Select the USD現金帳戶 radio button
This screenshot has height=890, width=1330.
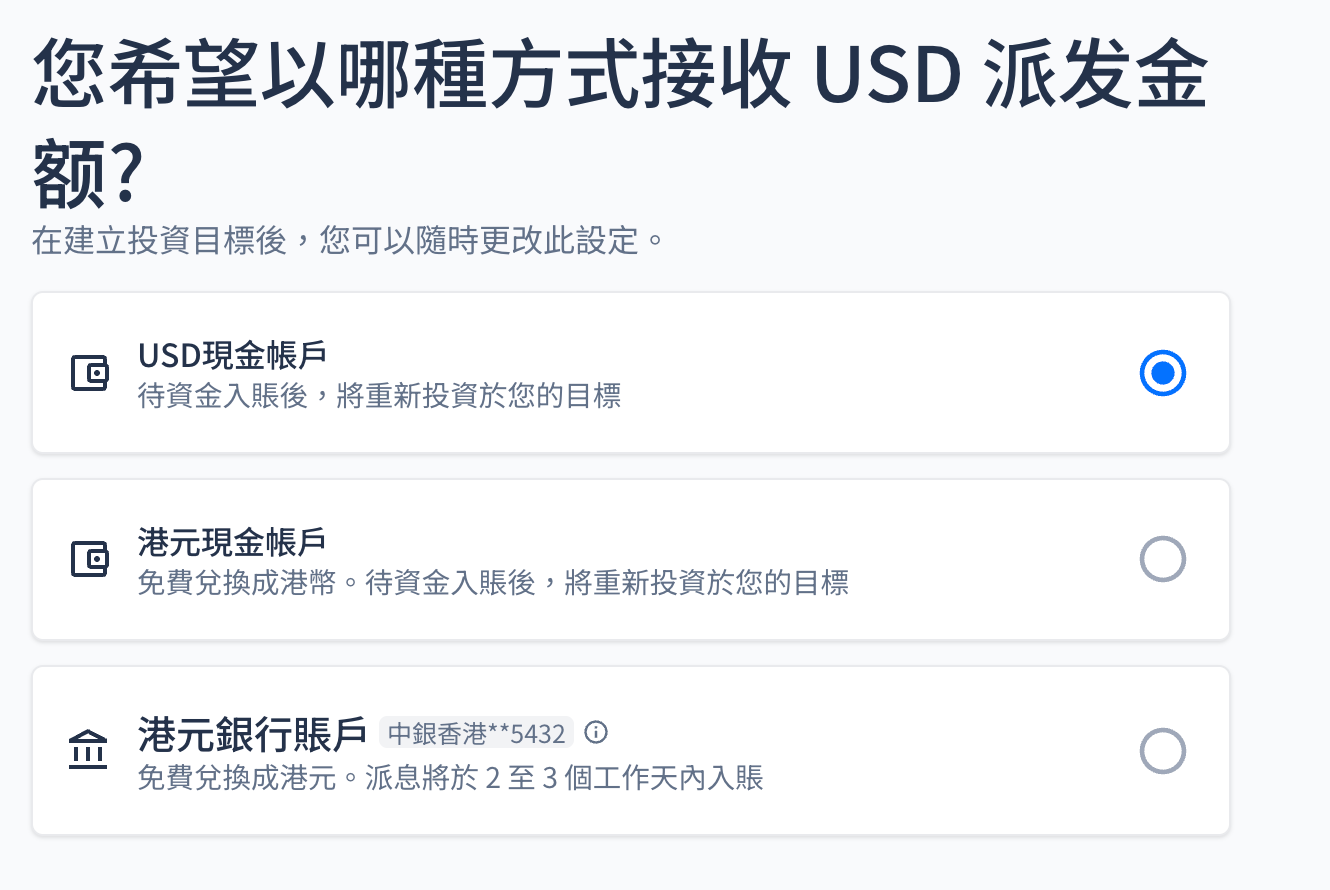1162,373
